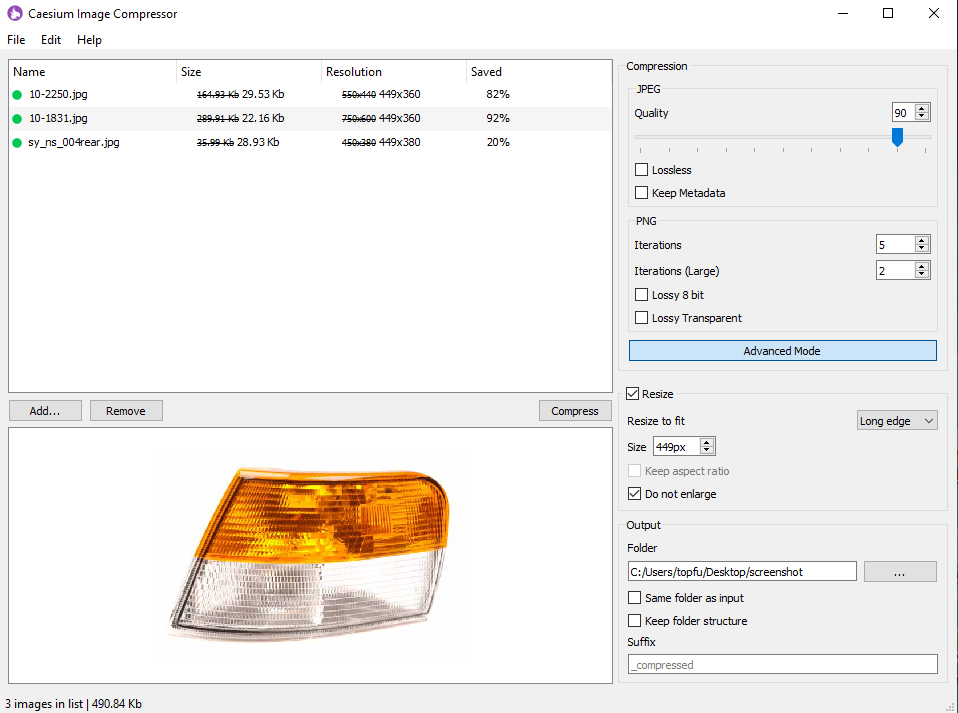Increase the resize Size value stepper

click(x=706, y=441)
